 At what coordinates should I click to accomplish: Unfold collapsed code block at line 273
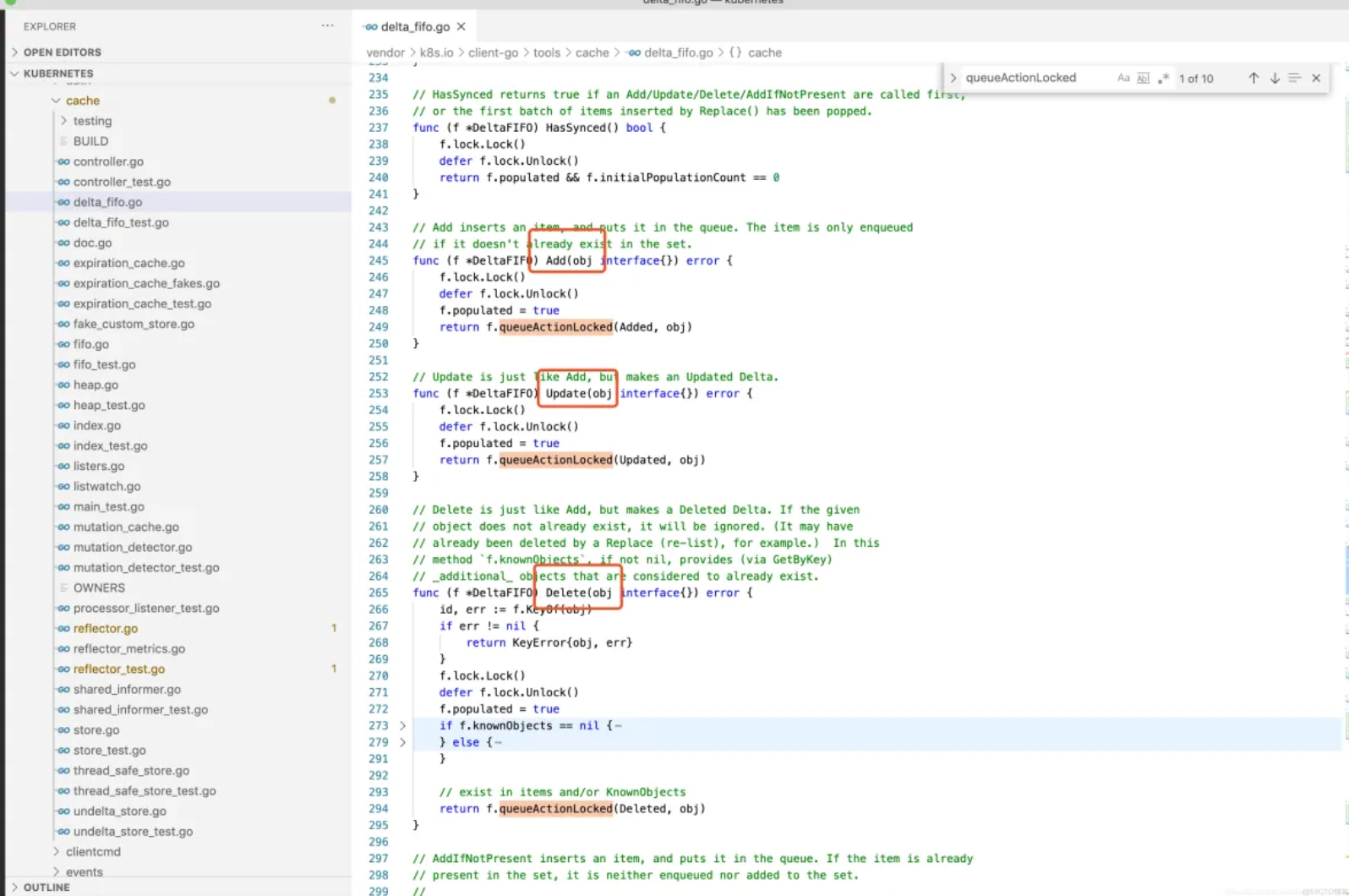coord(402,725)
